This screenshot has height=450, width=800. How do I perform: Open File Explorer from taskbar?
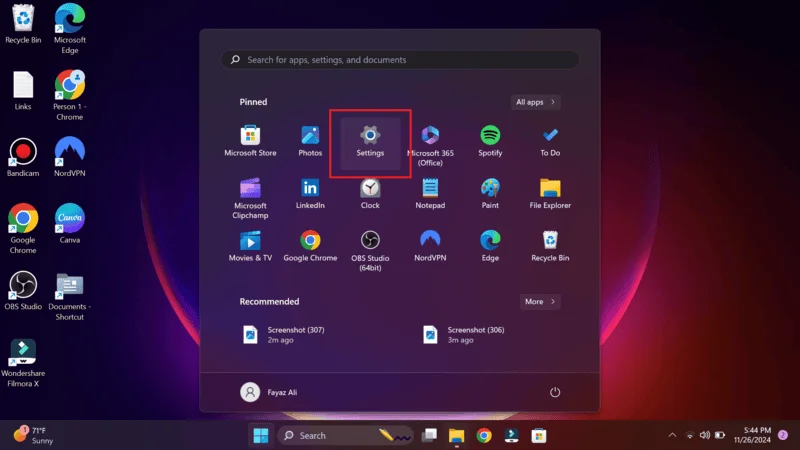456,435
